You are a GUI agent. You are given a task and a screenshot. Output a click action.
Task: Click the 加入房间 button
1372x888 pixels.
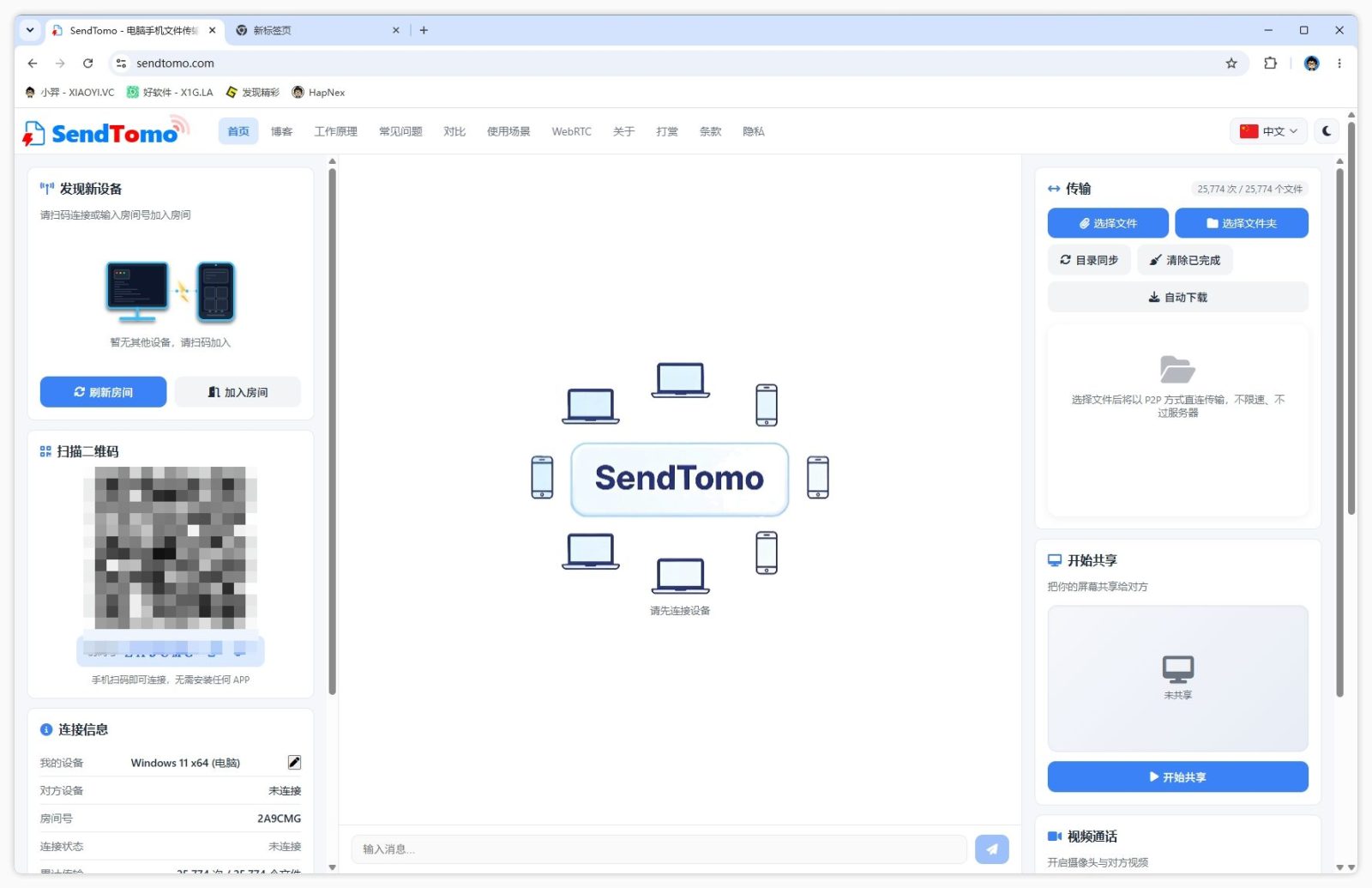238,392
